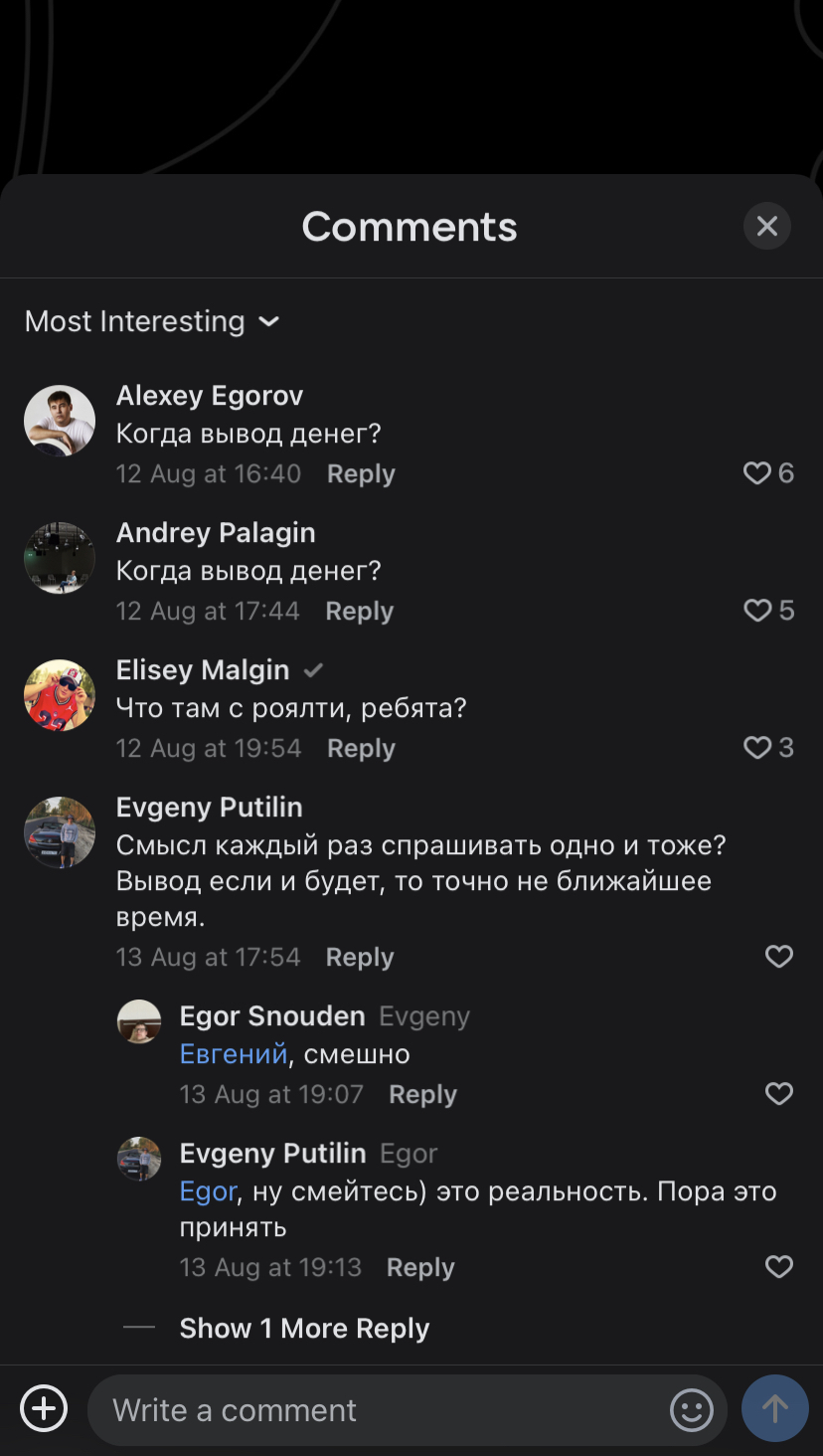Screen dimensions: 823x1456
Task: Like Elisey Malgin's comment
Action: coord(757,748)
